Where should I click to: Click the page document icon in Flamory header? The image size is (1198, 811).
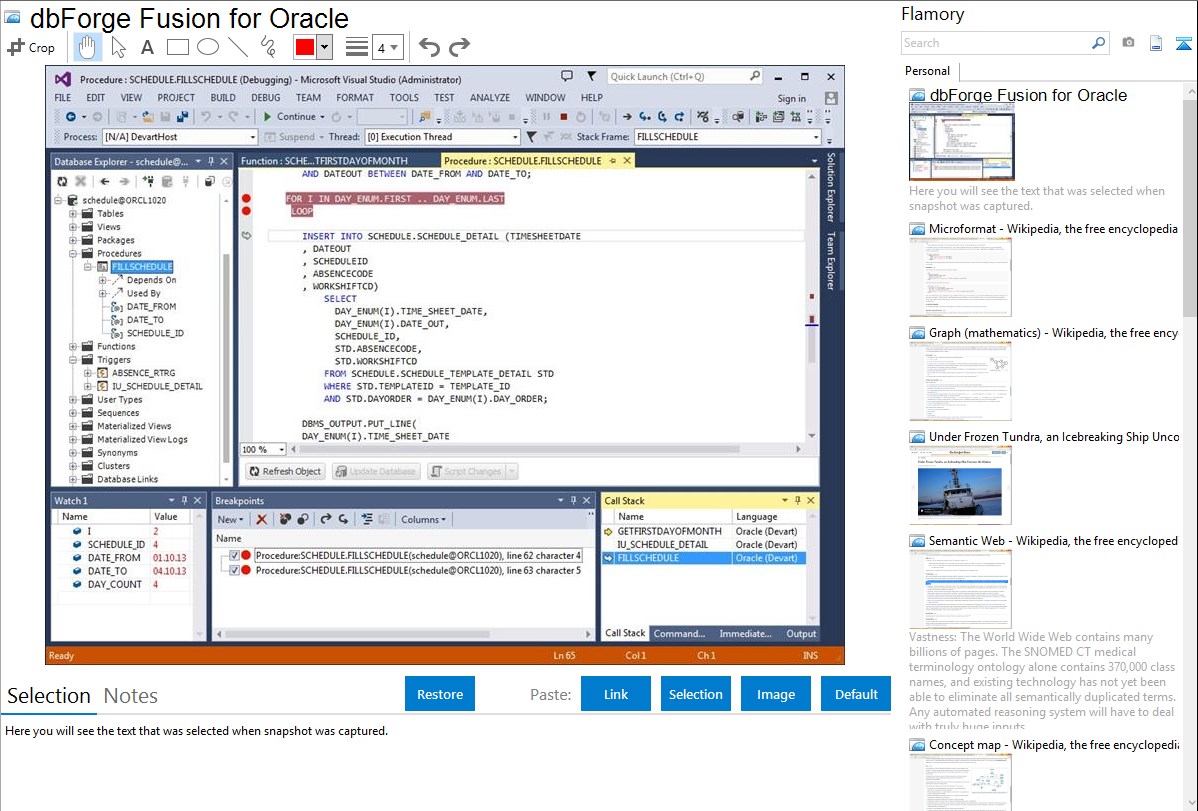coord(1156,43)
